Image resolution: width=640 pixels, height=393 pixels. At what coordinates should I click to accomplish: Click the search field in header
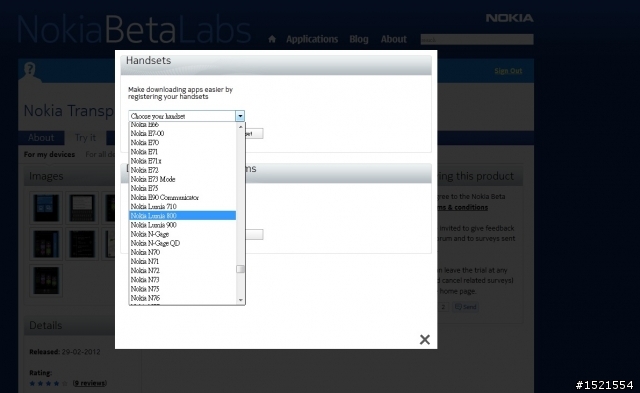pos(477,39)
